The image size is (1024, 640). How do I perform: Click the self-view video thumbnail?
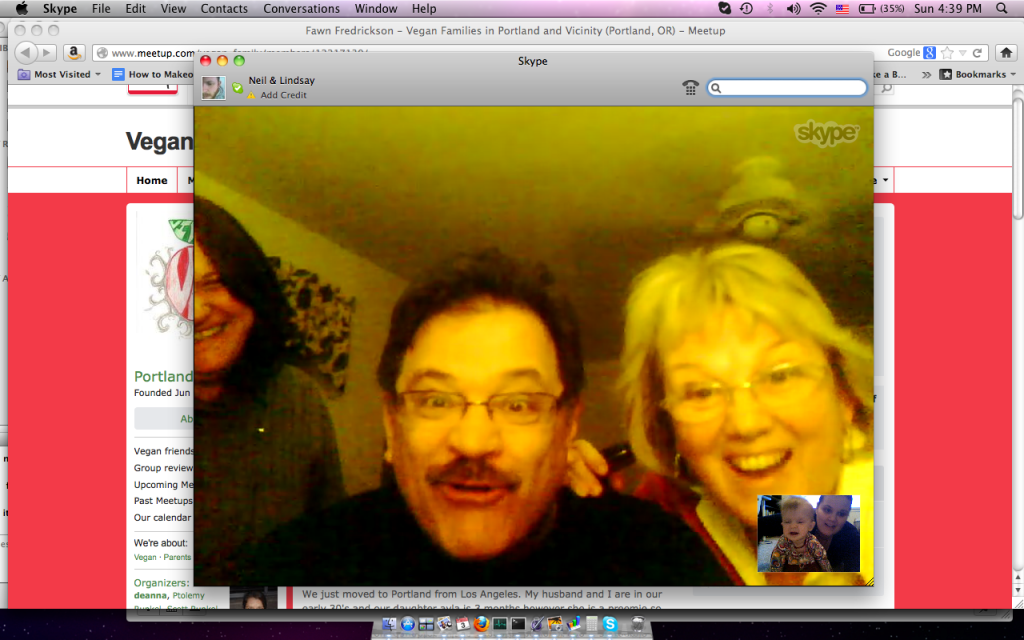(808, 534)
